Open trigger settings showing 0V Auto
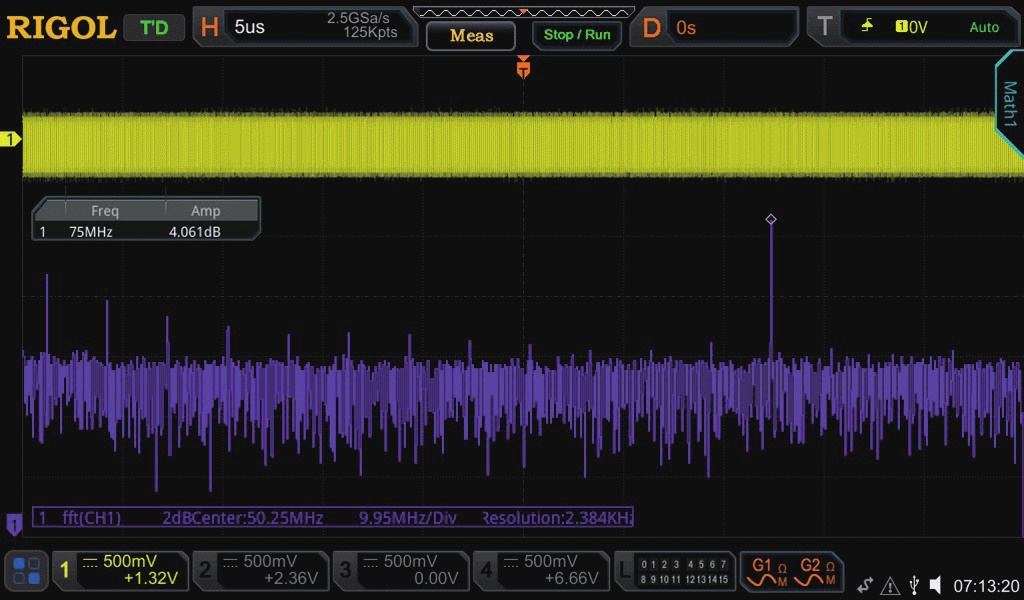This screenshot has height=600, width=1024. pyautogui.click(x=921, y=27)
